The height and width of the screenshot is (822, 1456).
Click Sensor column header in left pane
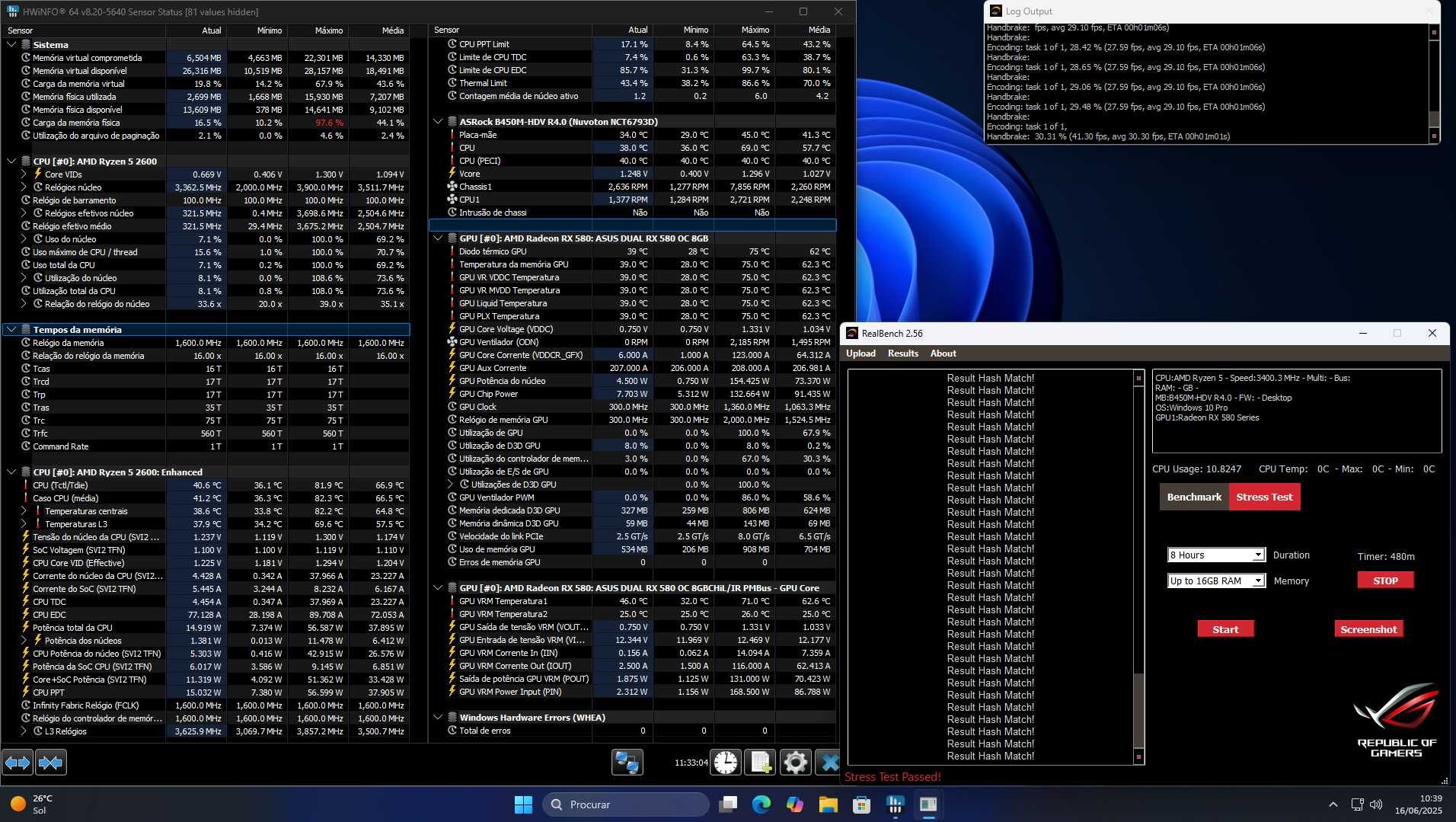coord(84,30)
